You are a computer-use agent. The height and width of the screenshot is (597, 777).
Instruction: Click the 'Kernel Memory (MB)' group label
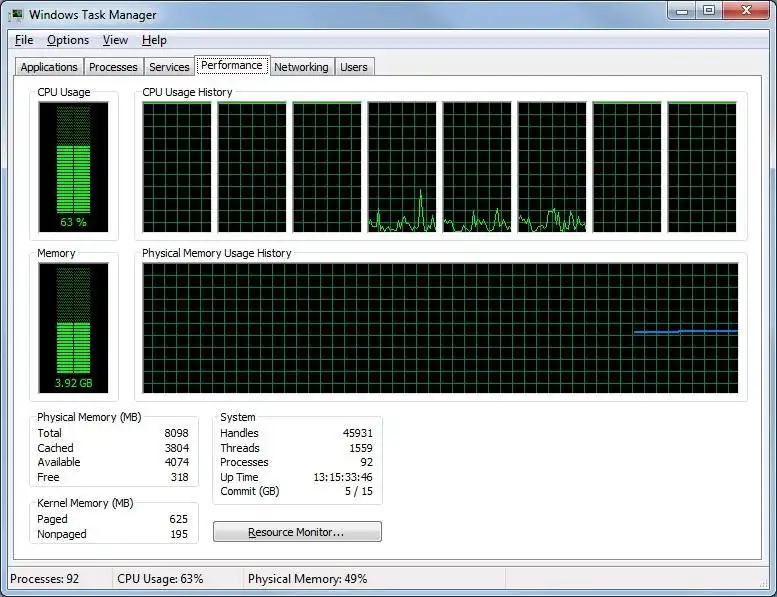(85, 503)
